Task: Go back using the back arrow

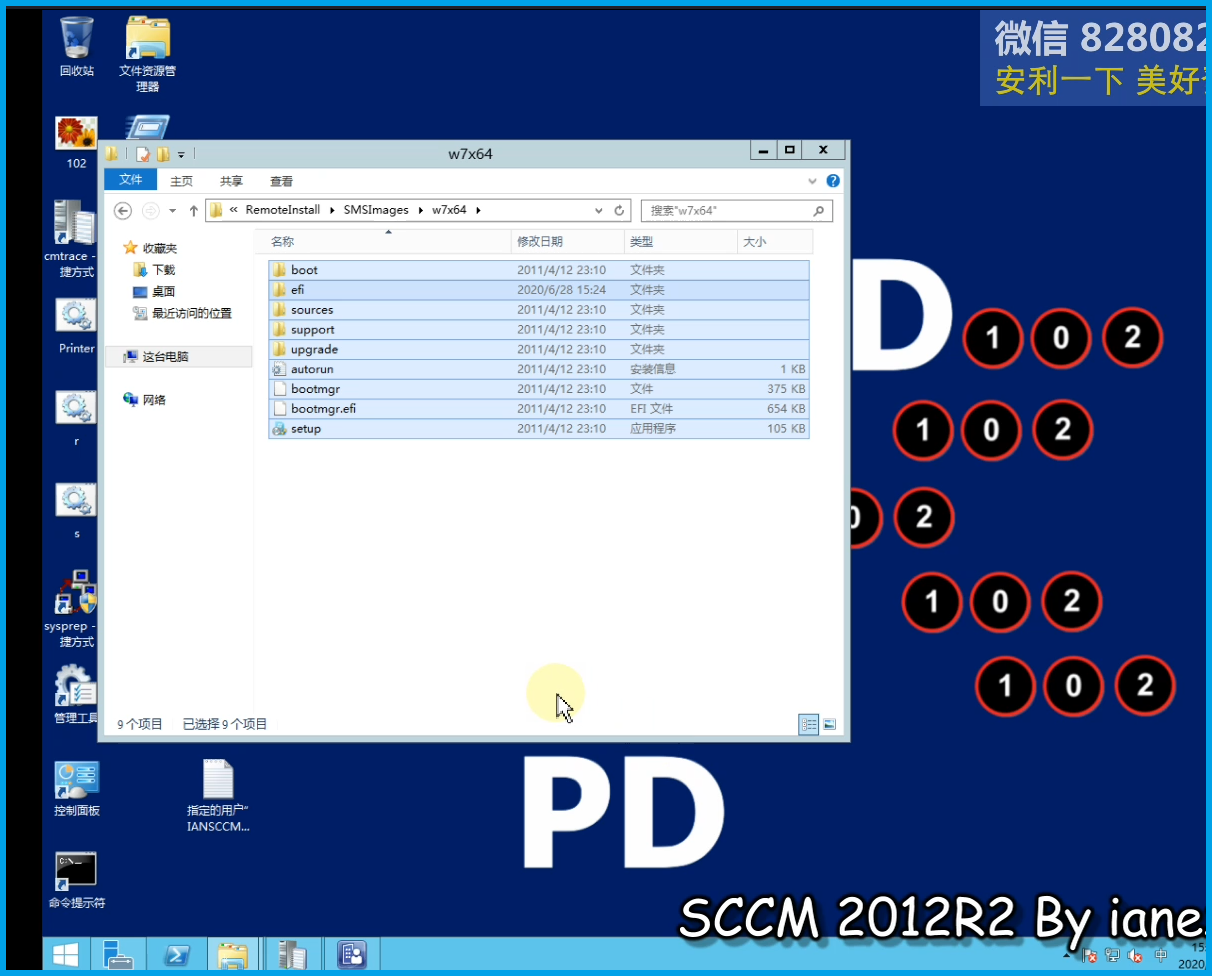Action: pyautogui.click(x=123, y=211)
